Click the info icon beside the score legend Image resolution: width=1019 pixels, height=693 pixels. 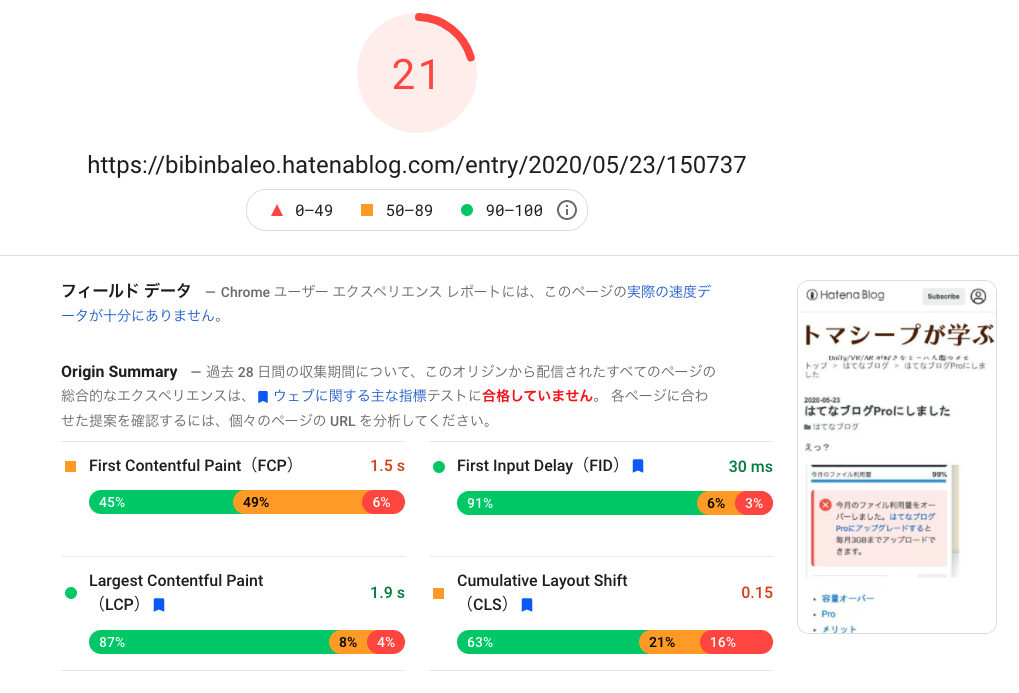pyautogui.click(x=565, y=210)
